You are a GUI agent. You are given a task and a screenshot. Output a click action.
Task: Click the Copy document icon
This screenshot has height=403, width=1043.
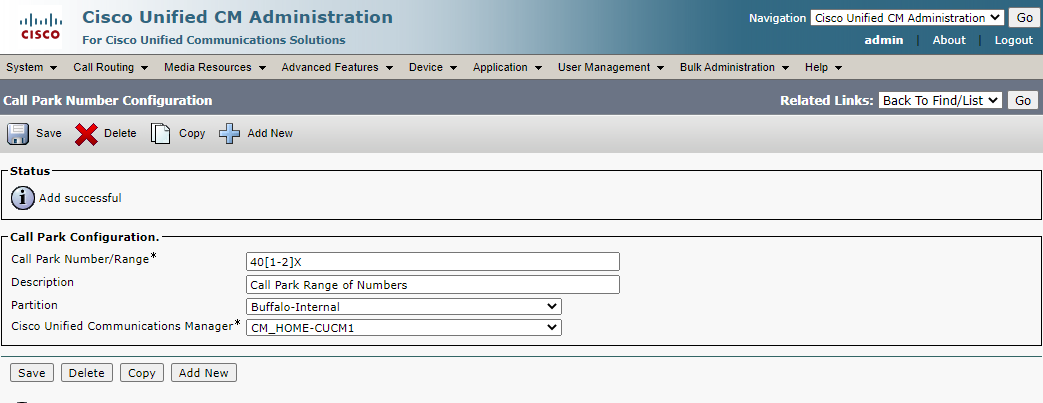[x=161, y=134]
